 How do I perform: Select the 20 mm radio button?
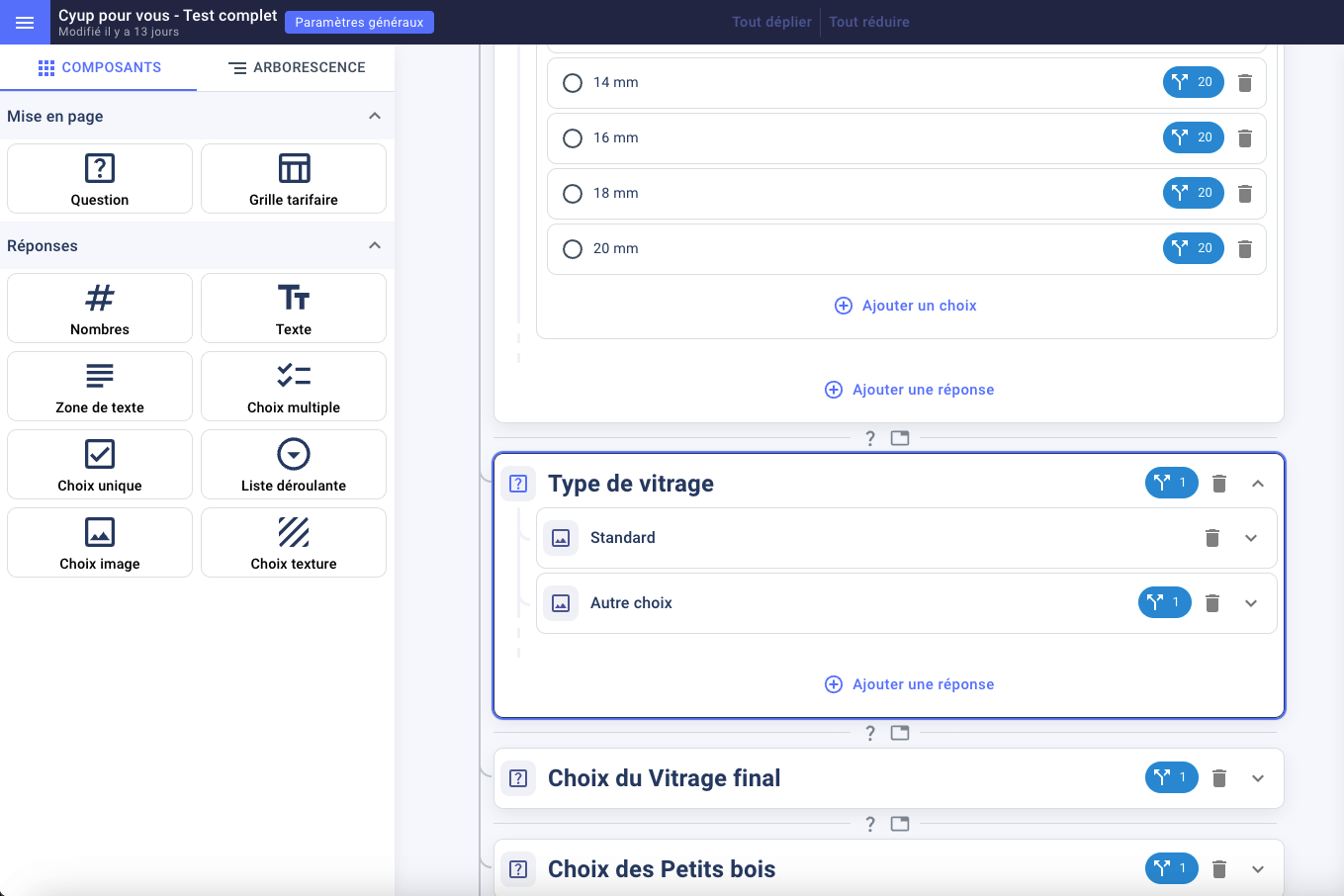(573, 249)
